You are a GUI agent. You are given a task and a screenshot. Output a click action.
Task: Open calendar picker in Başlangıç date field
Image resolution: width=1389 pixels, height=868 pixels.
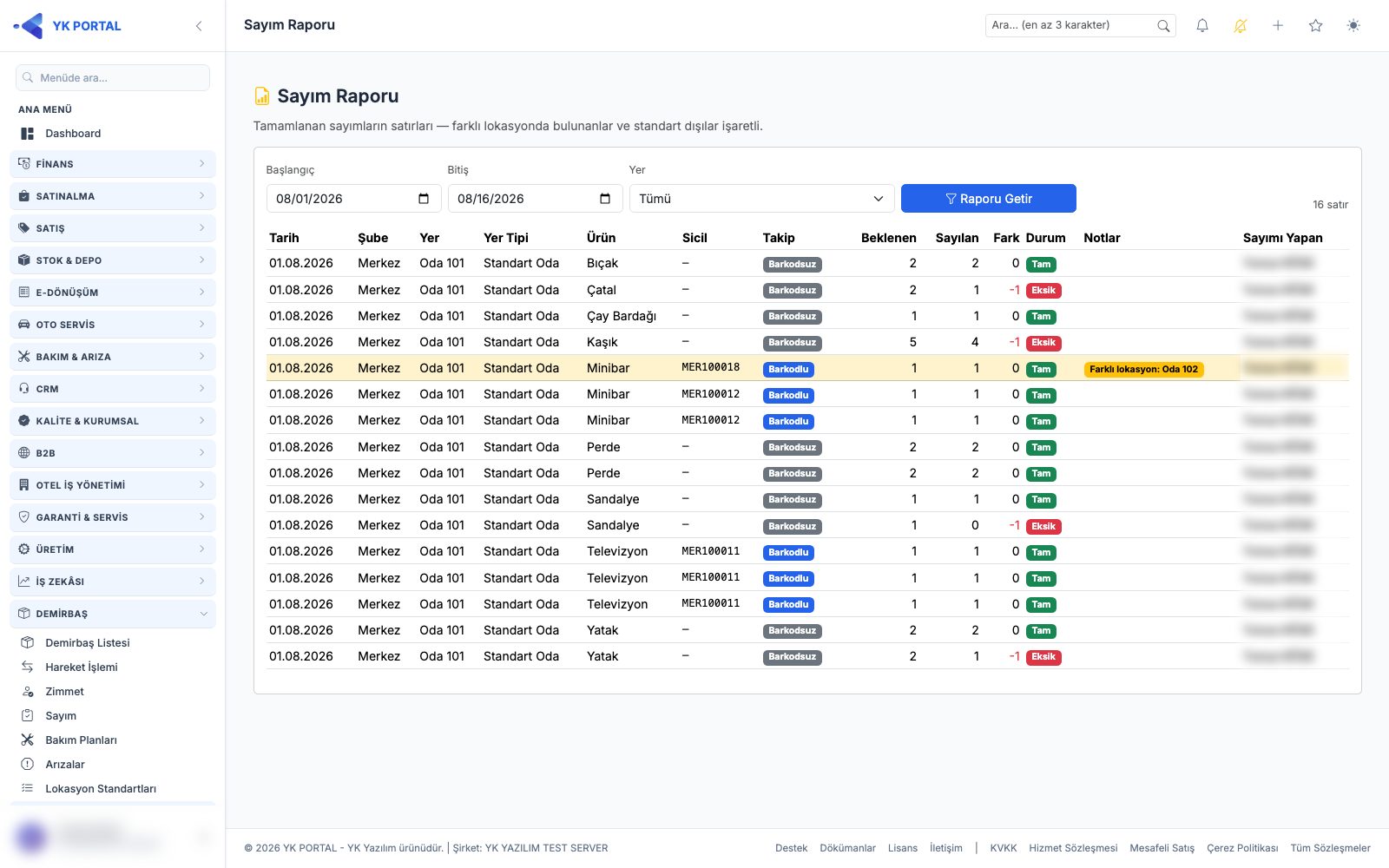point(424,199)
